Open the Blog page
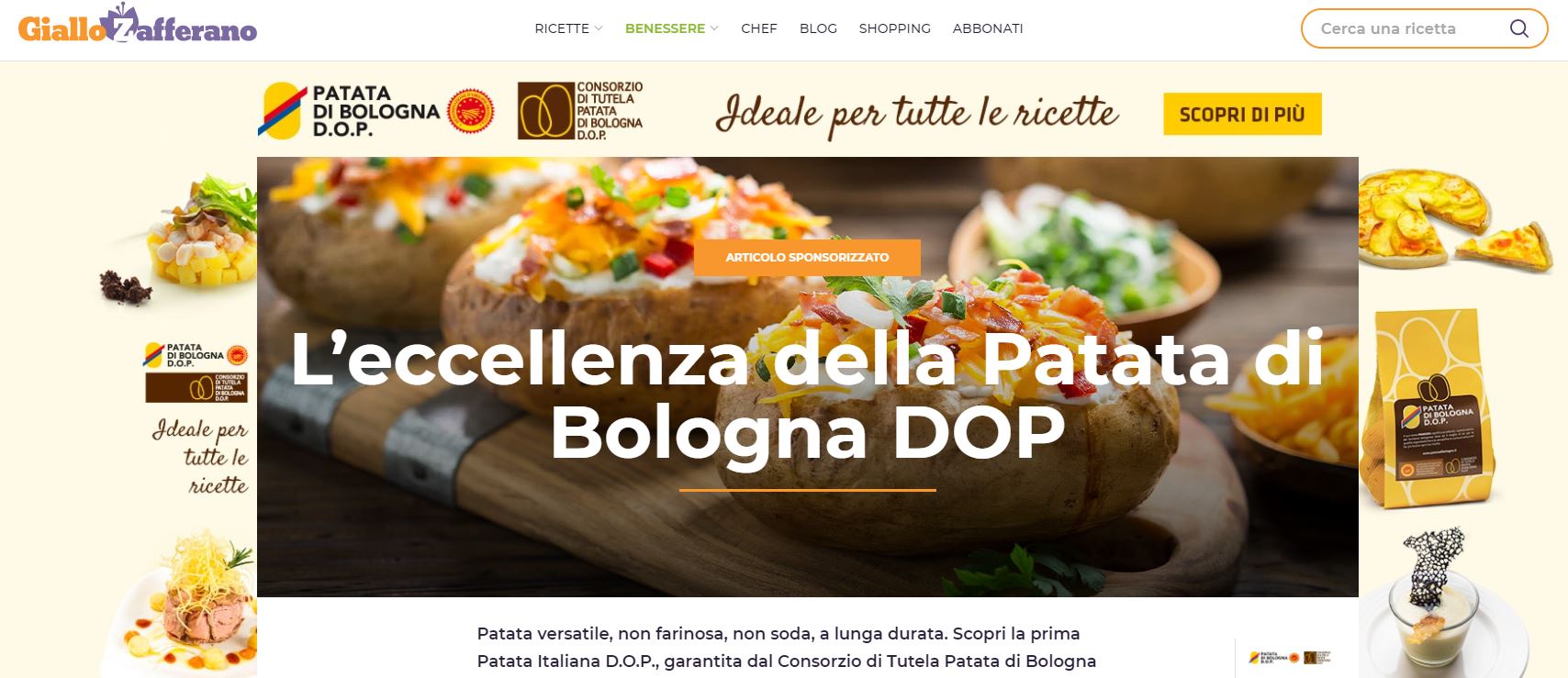This screenshot has width=1568, height=678. (818, 28)
